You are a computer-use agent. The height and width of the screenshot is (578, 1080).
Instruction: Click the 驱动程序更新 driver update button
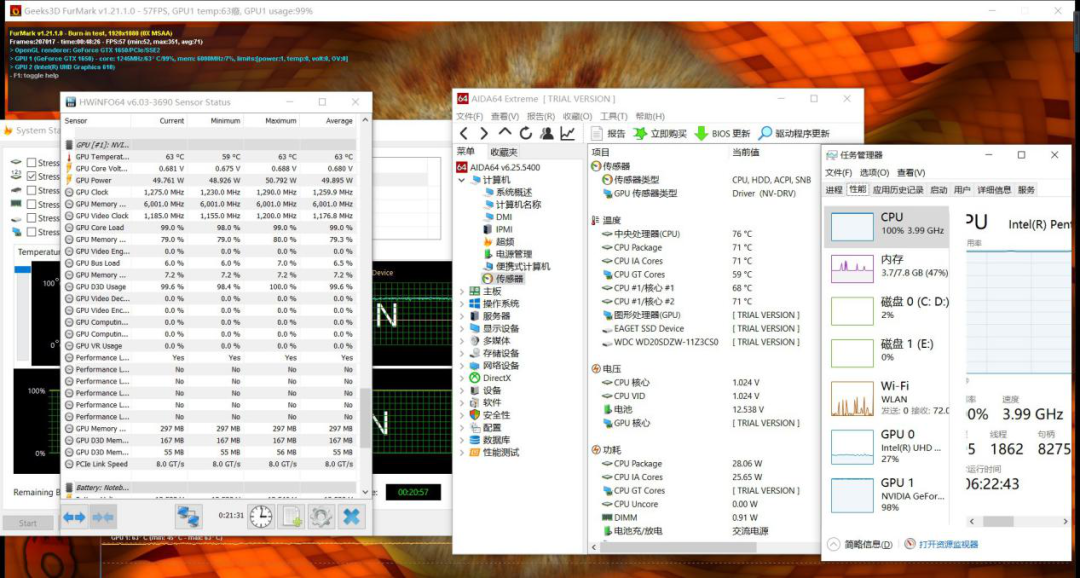pos(793,134)
